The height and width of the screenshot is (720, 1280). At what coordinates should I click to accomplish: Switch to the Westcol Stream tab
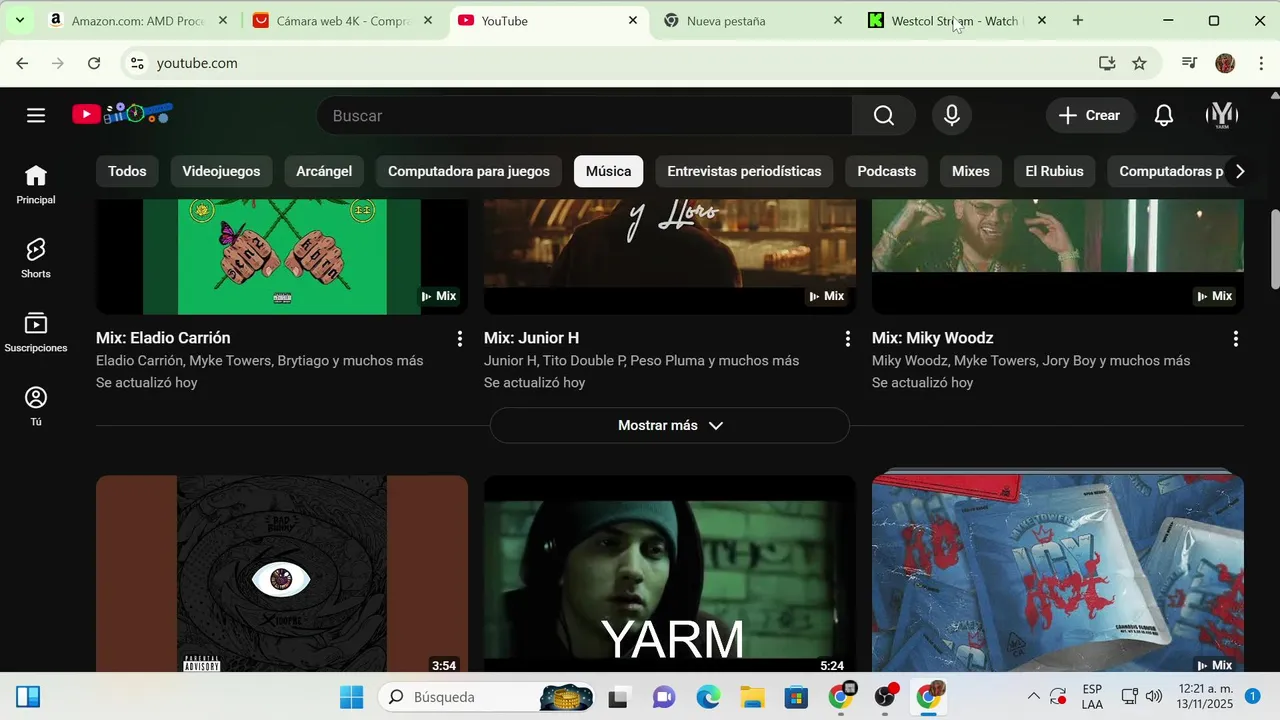955,20
